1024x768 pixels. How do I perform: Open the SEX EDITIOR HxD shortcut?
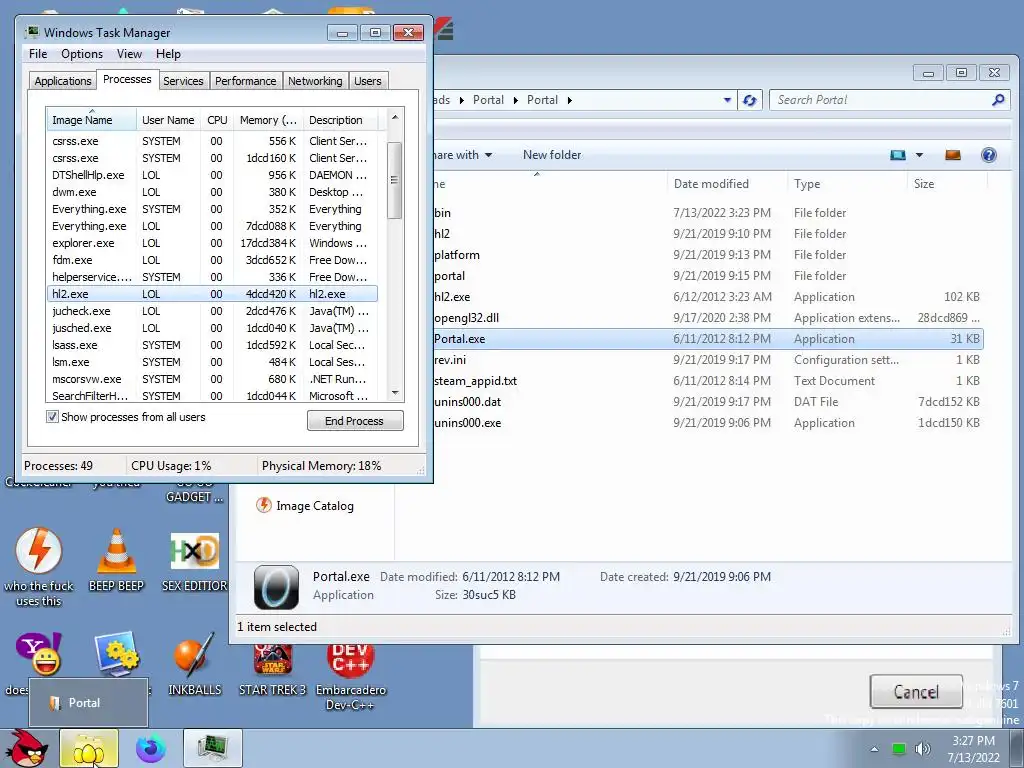195,562
